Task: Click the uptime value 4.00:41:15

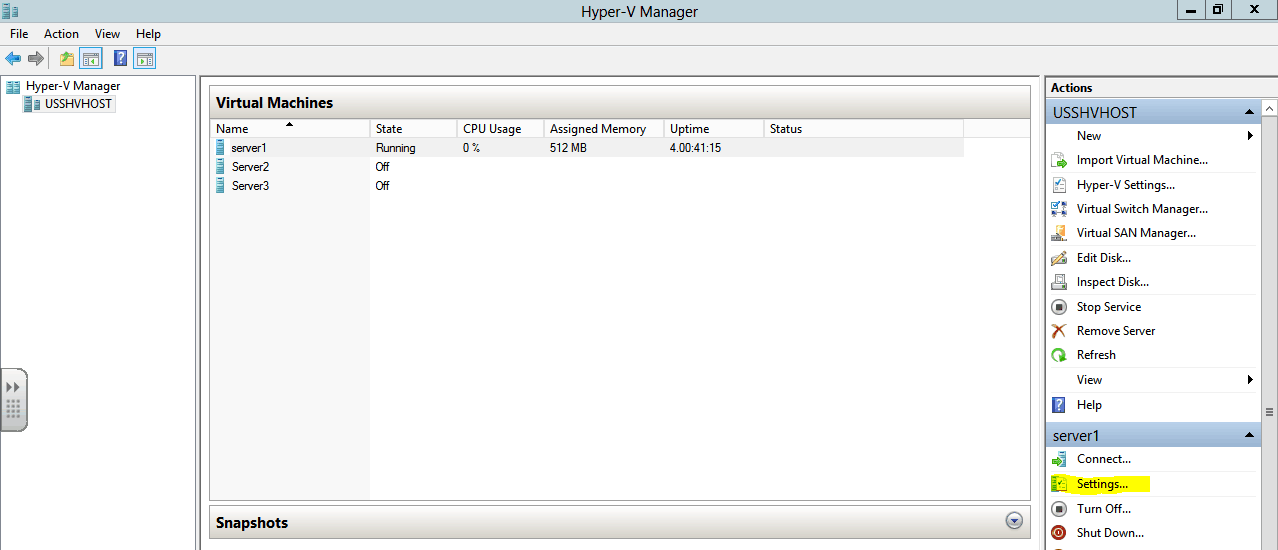Action: click(x=695, y=148)
